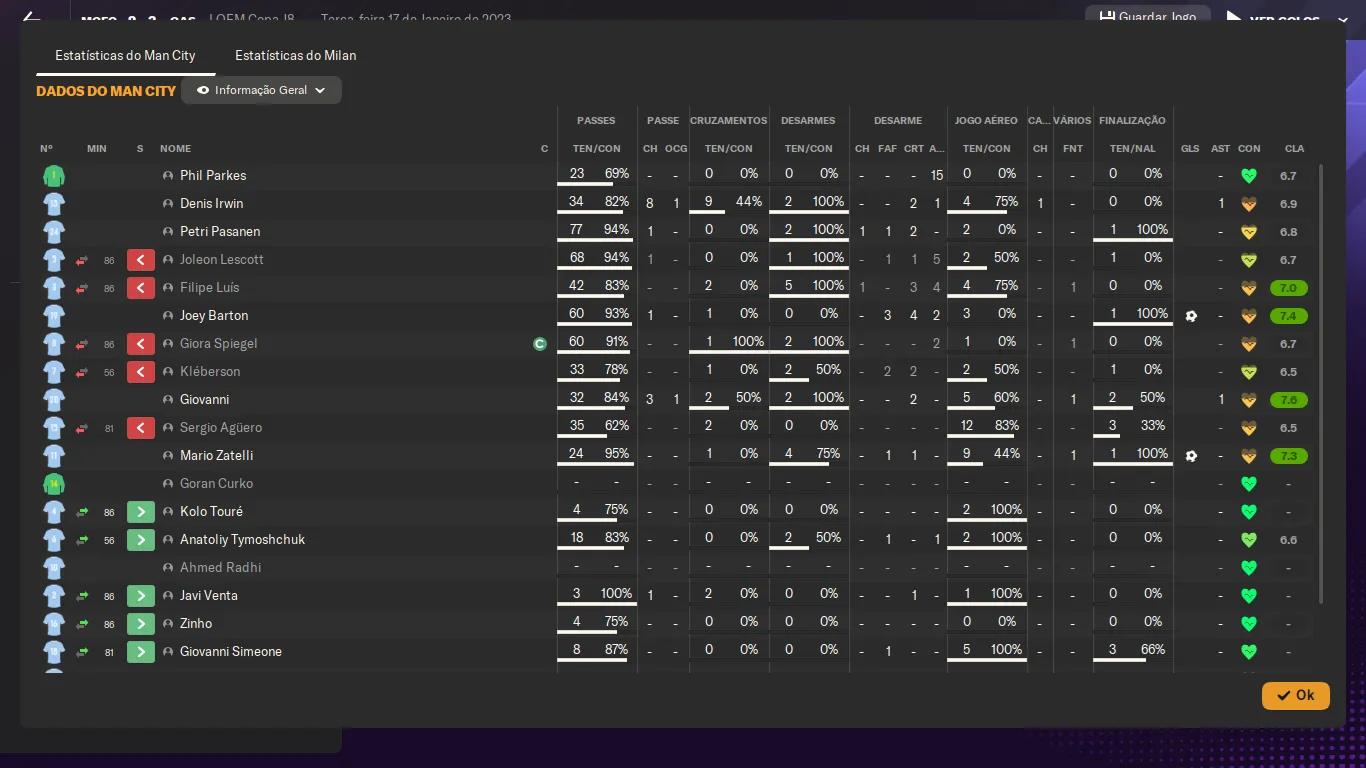Select Estatísticas do Man City tab
This screenshot has height=768, width=1366.
click(125, 55)
